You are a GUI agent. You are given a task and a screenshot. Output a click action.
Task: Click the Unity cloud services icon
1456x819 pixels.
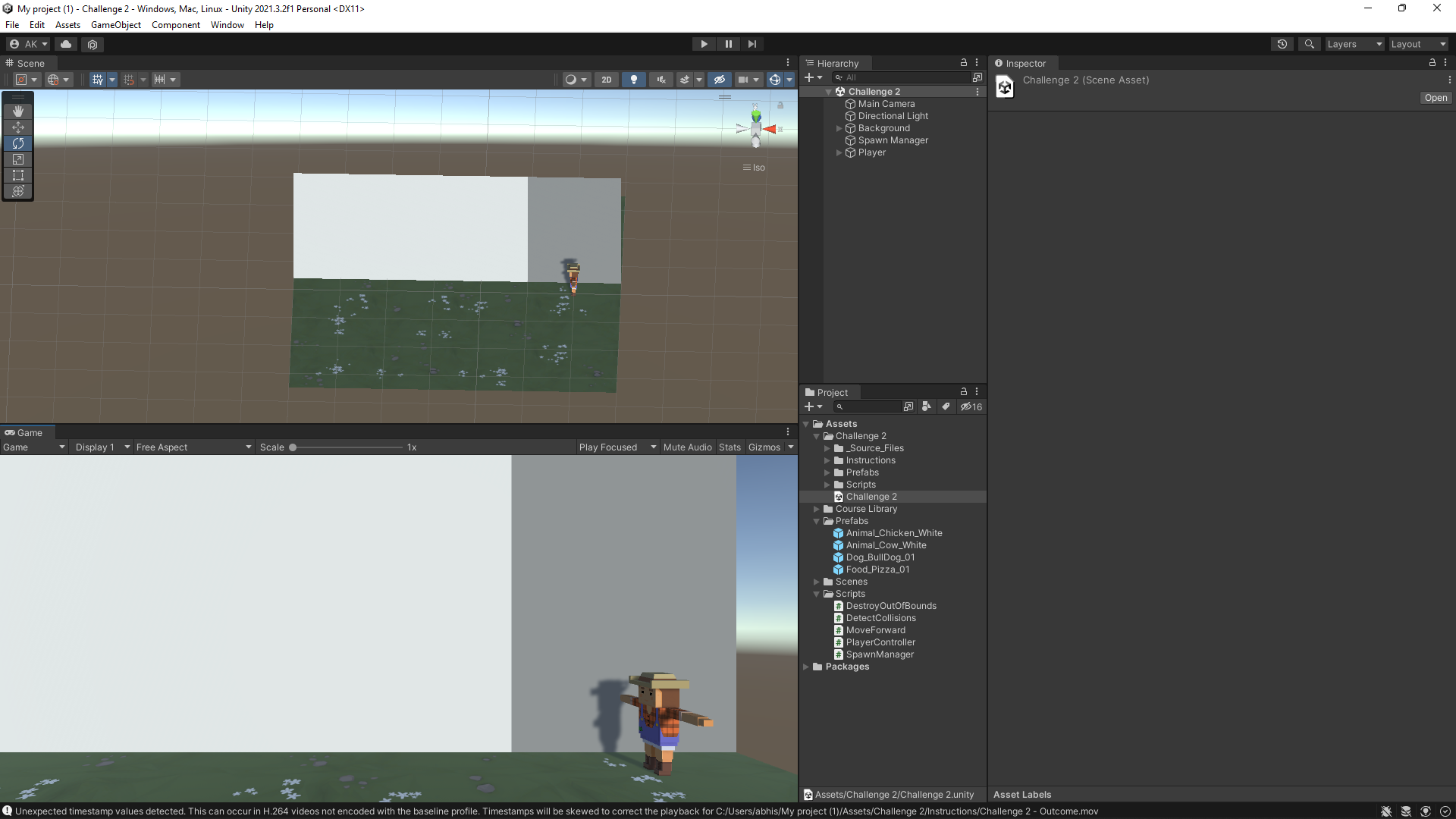coord(65,44)
